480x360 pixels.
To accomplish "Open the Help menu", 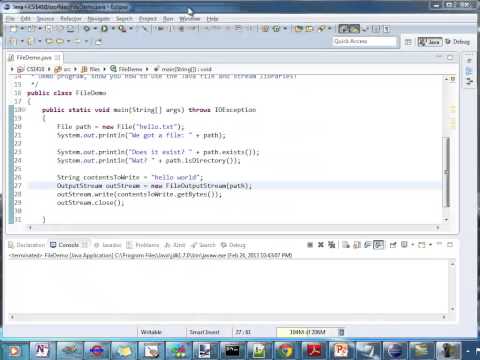I will (x=212, y=19).
